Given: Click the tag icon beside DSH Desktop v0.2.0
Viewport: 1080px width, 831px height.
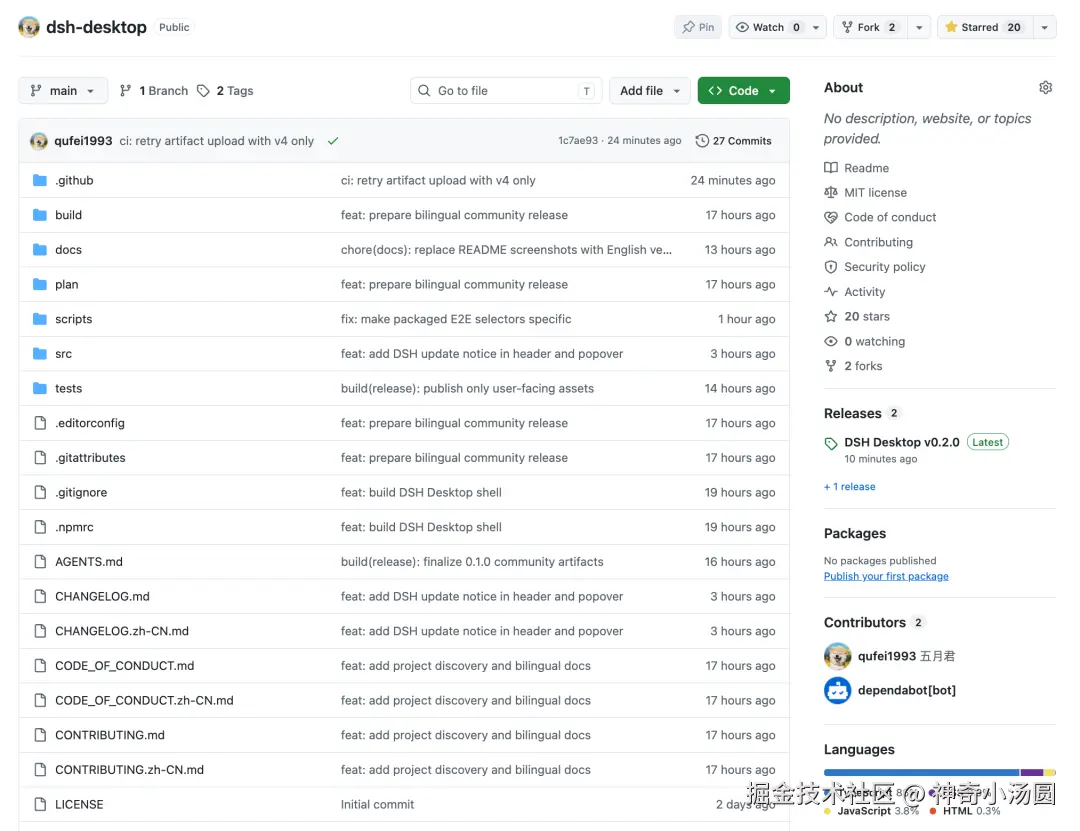Looking at the screenshot, I should 831,444.
